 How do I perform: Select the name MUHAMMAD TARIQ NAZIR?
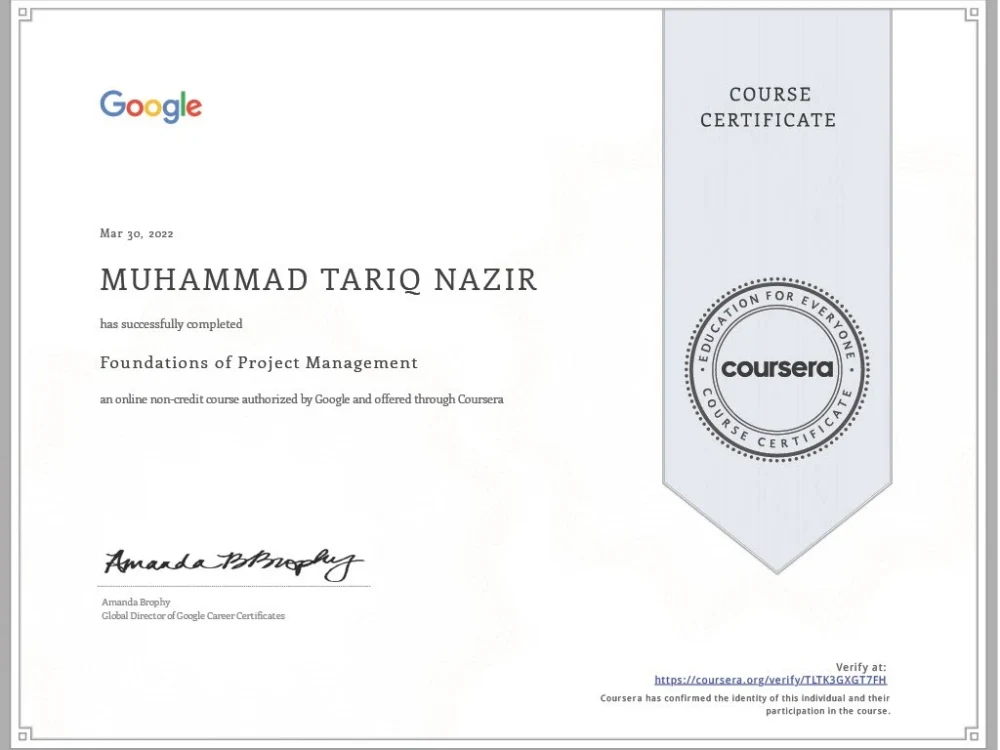tap(319, 280)
